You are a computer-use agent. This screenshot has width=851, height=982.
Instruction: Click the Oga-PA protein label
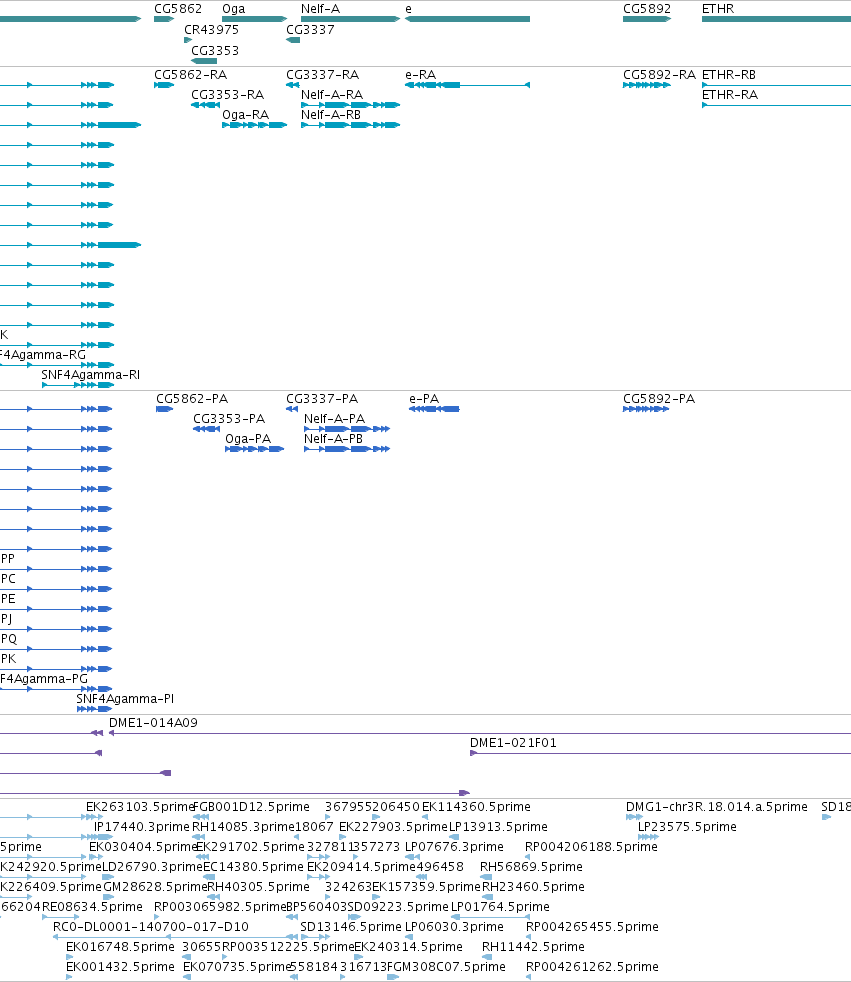(248, 438)
